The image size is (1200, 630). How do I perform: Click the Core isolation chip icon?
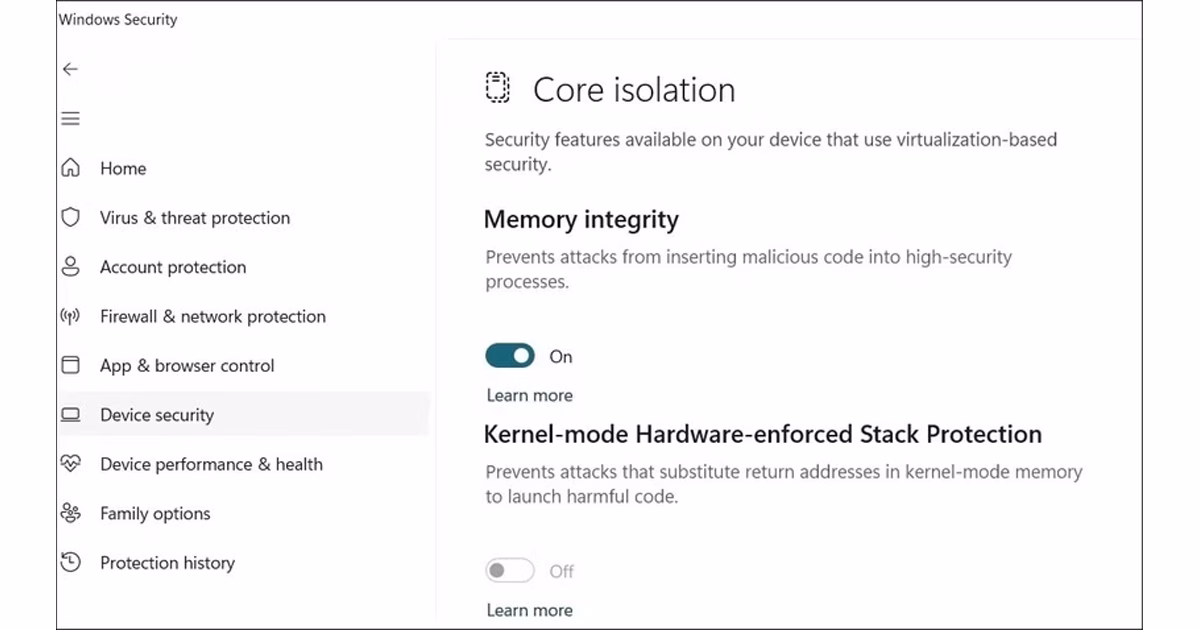(497, 88)
